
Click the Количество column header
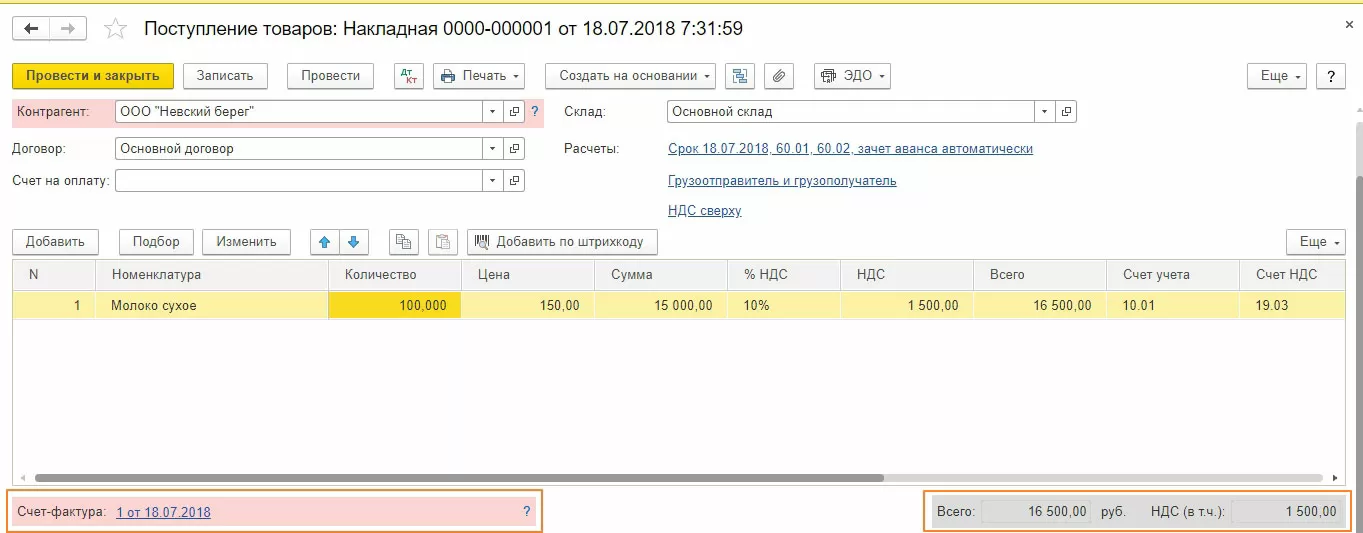click(x=395, y=275)
